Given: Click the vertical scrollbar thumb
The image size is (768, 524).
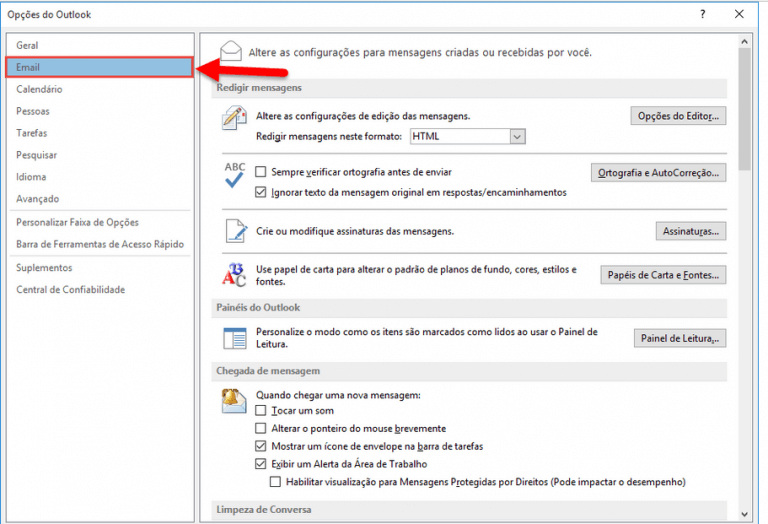Looking at the screenshot, I should 744,109.
